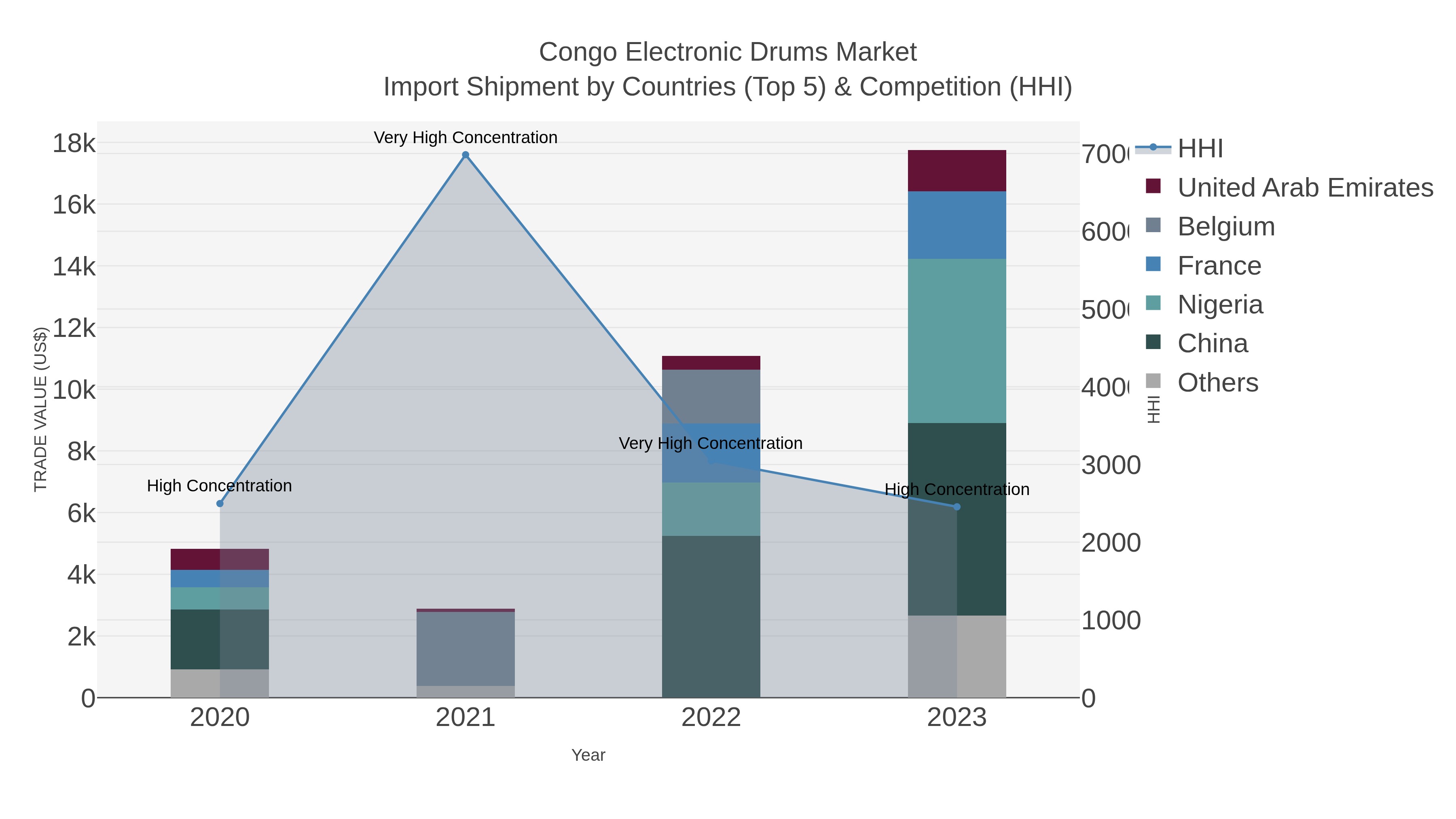The width and height of the screenshot is (1456, 819).
Task: Click Belgium segment of 2021 bar
Action: pyautogui.click(x=466, y=649)
